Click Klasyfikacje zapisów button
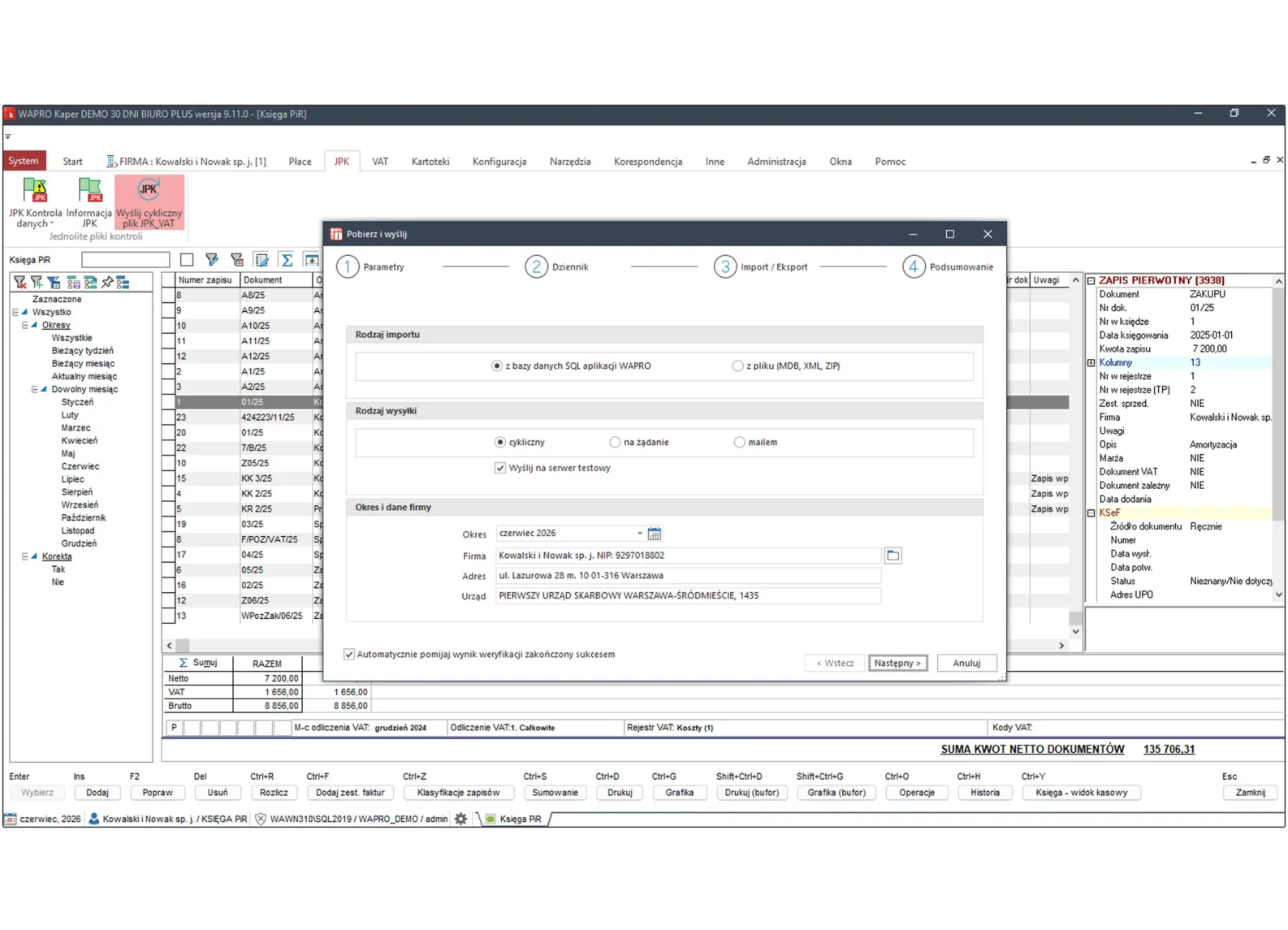The height and width of the screenshot is (930, 1288). pyautogui.click(x=459, y=793)
